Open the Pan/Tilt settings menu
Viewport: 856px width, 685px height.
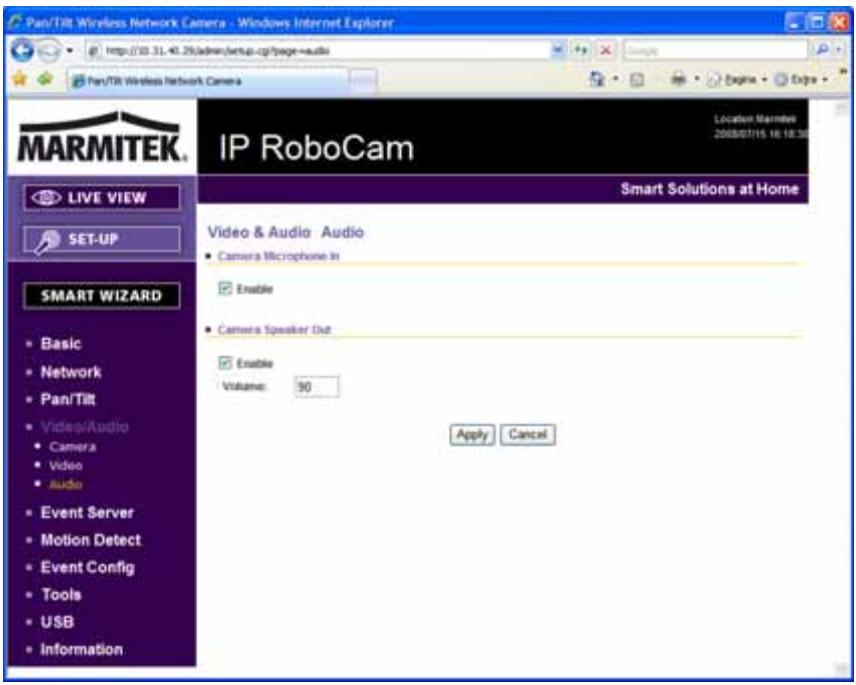click(68, 400)
